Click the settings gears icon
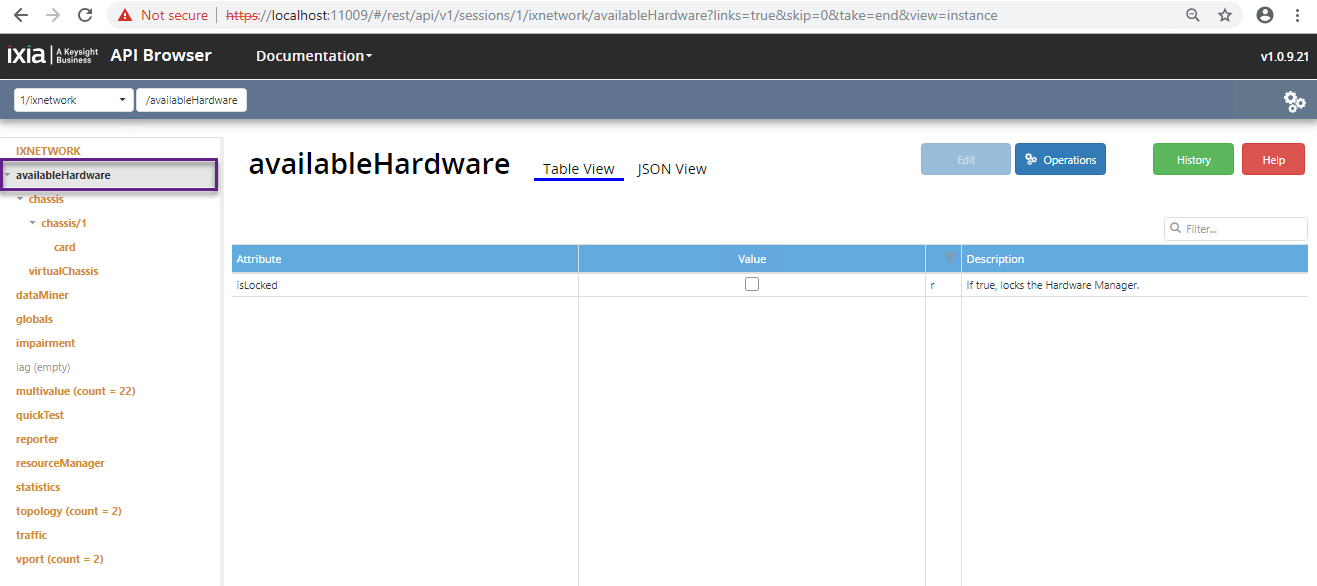This screenshot has height=586, width=1317. tap(1294, 101)
